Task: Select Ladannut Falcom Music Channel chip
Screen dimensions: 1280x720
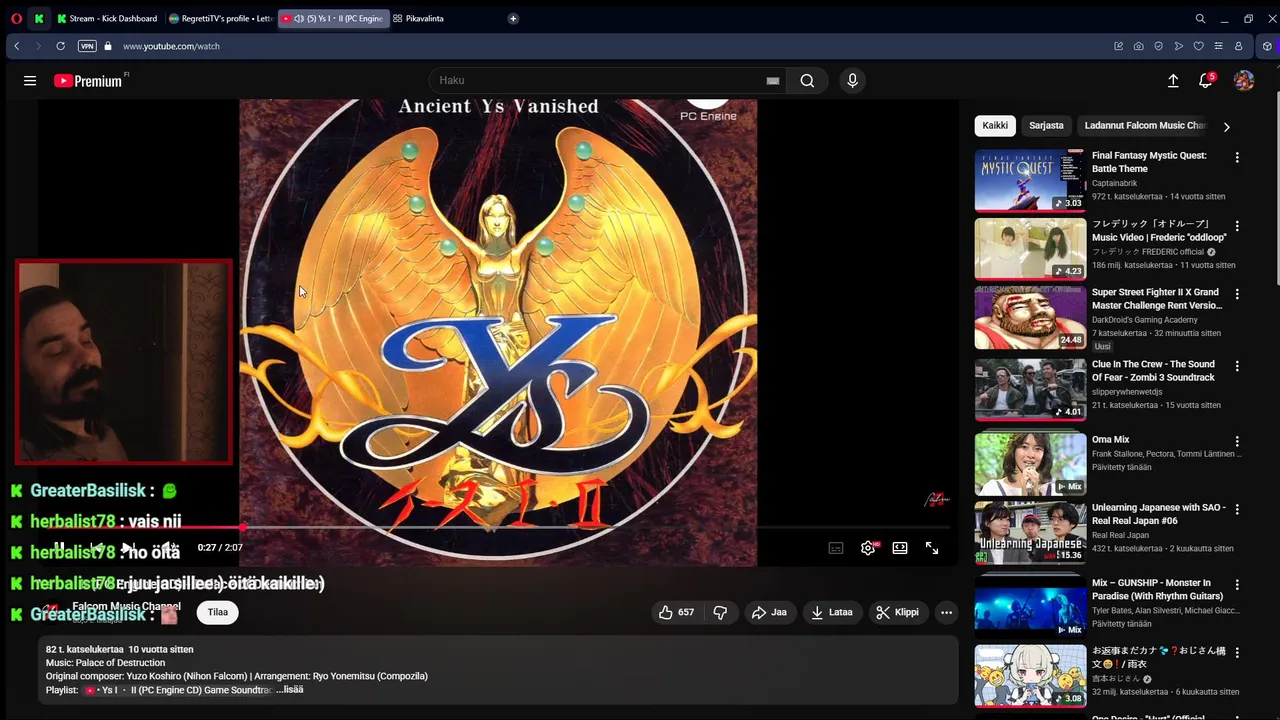Action: point(1146,126)
